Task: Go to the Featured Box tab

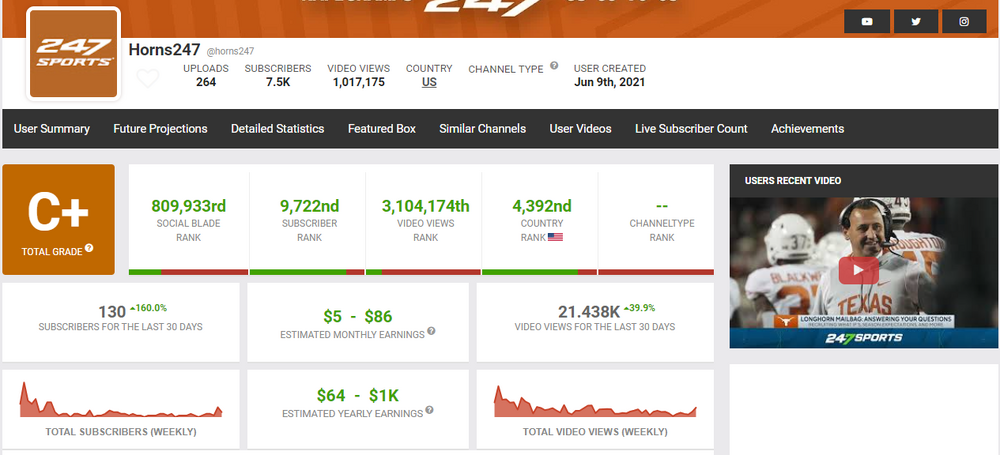Action: click(x=382, y=129)
